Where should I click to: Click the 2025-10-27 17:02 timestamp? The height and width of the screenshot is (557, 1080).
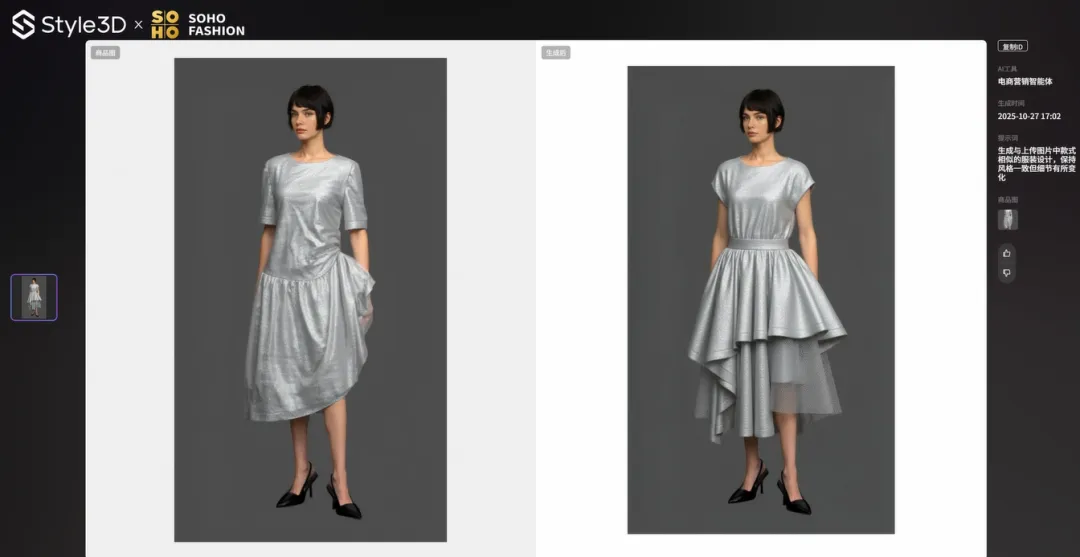coord(1029,116)
